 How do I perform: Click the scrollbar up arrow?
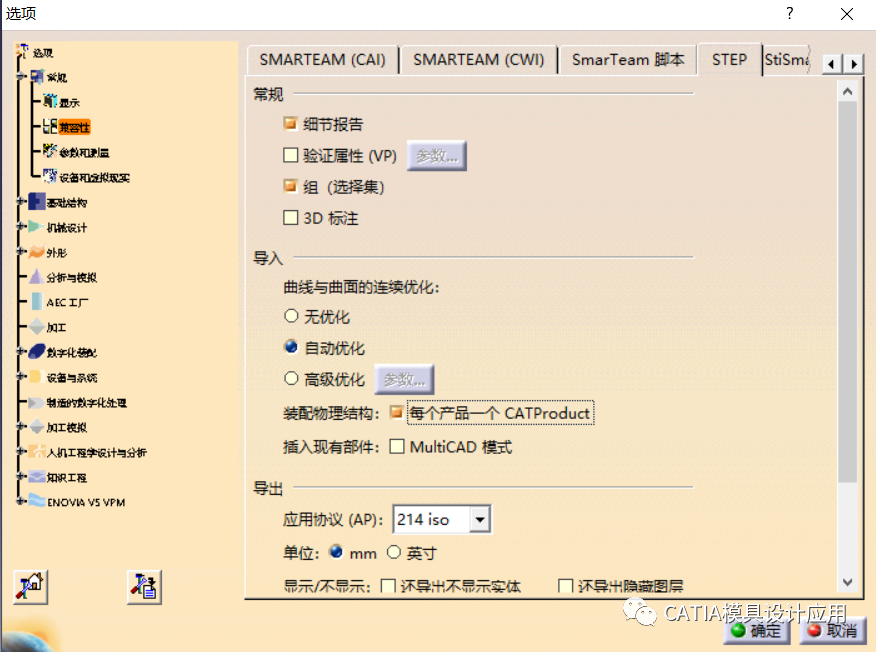[x=848, y=91]
